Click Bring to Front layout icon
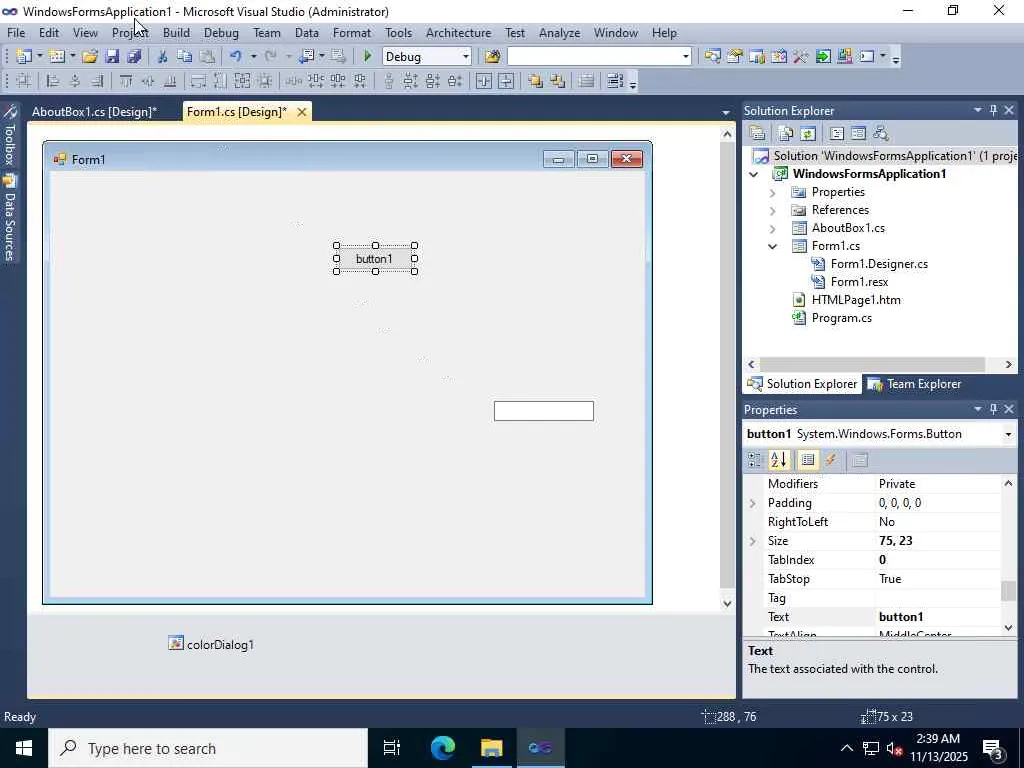Image resolution: width=1024 pixels, height=768 pixels. (536, 81)
